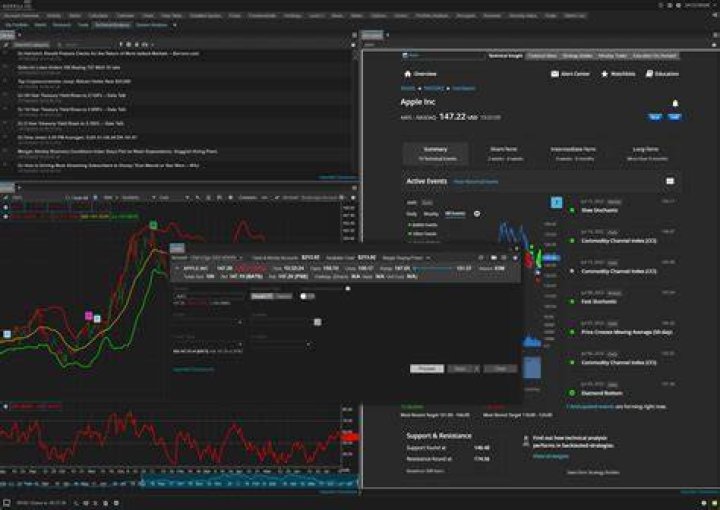Open the account dropdown in trade ticket
Viewport: 720px width, 510px height.
click(x=216, y=258)
